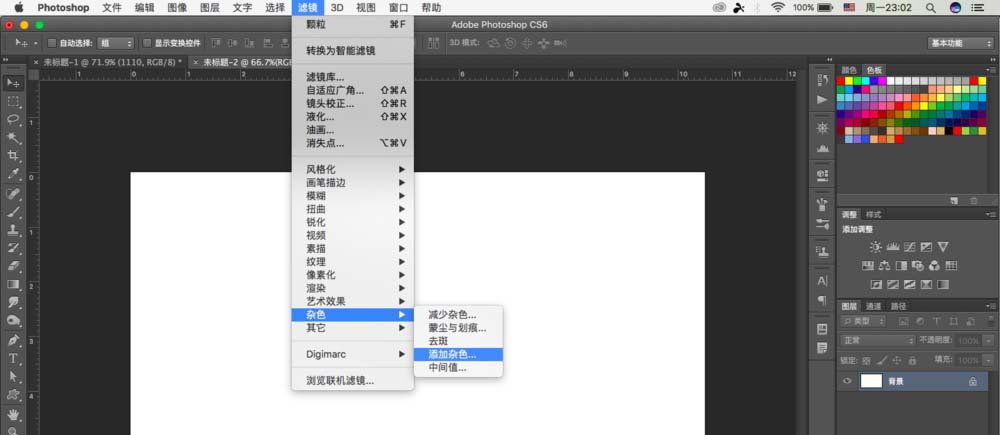Add a Brightness/Contrast adjustment (sun icon)
This screenshot has width=1000, height=435.
pos(876,247)
